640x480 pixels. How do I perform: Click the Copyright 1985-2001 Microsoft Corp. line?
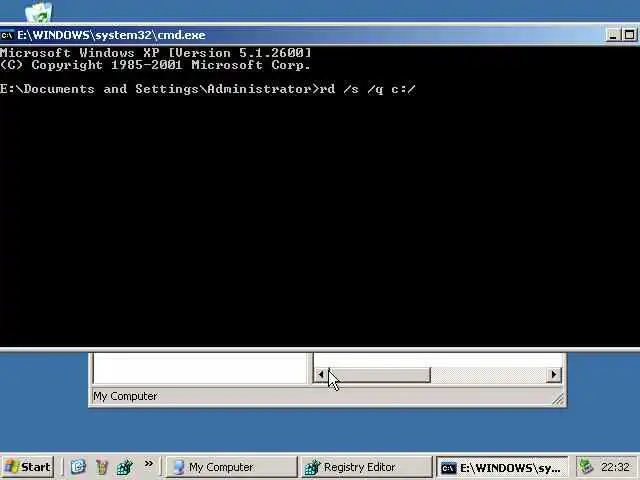tap(156, 65)
